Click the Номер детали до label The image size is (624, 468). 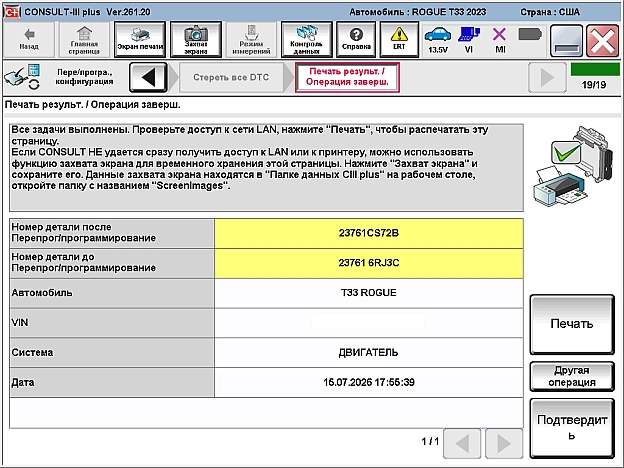(x=112, y=263)
